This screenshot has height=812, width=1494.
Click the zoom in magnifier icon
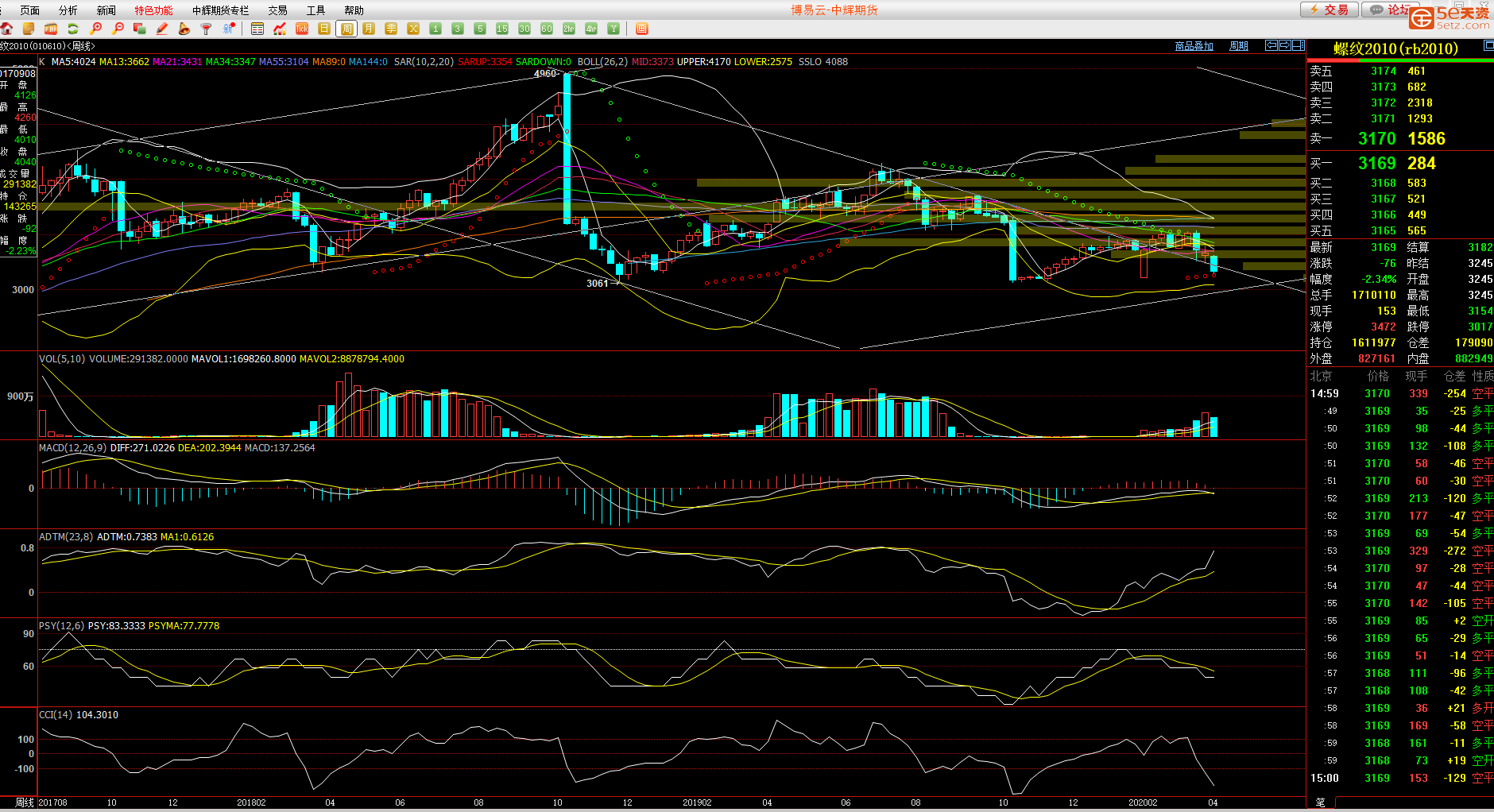(96, 29)
